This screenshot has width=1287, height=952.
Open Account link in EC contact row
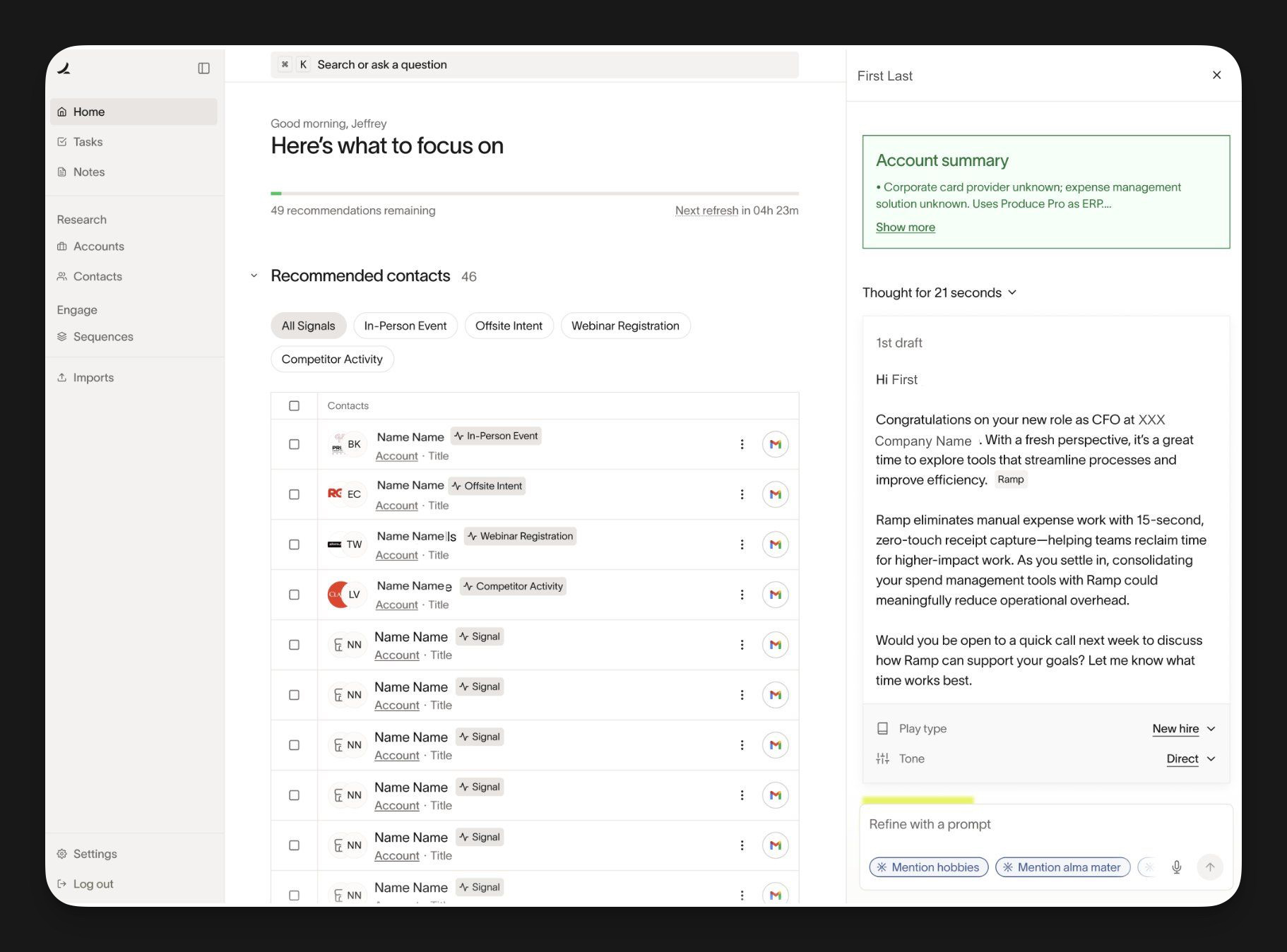(x=396, y=506)
